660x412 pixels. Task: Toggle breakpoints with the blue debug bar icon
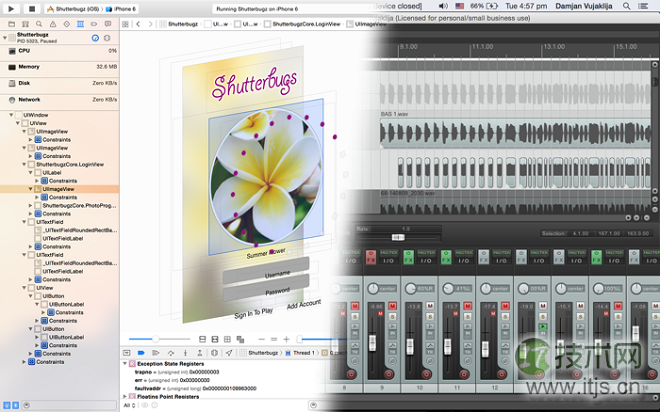[141, 353]
